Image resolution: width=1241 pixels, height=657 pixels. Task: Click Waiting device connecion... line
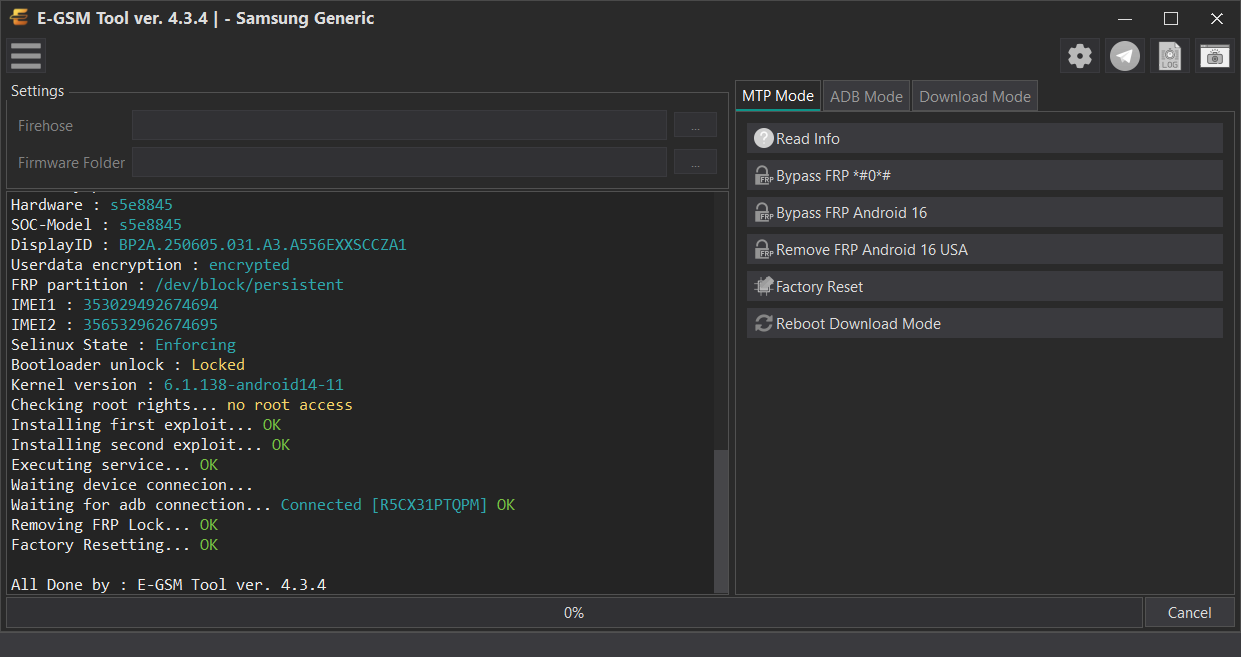pyautogui.click(x=132, y=484)
